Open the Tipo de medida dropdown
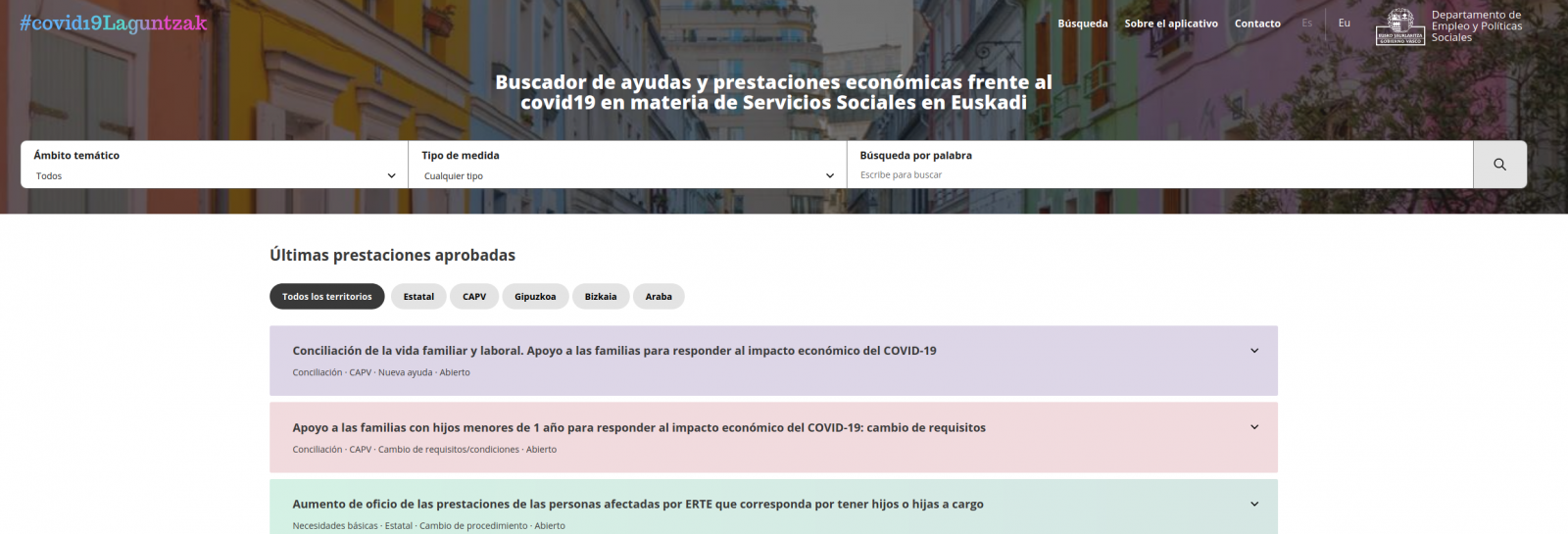The height and width of the screenshot is (534, 1568). 627,176
